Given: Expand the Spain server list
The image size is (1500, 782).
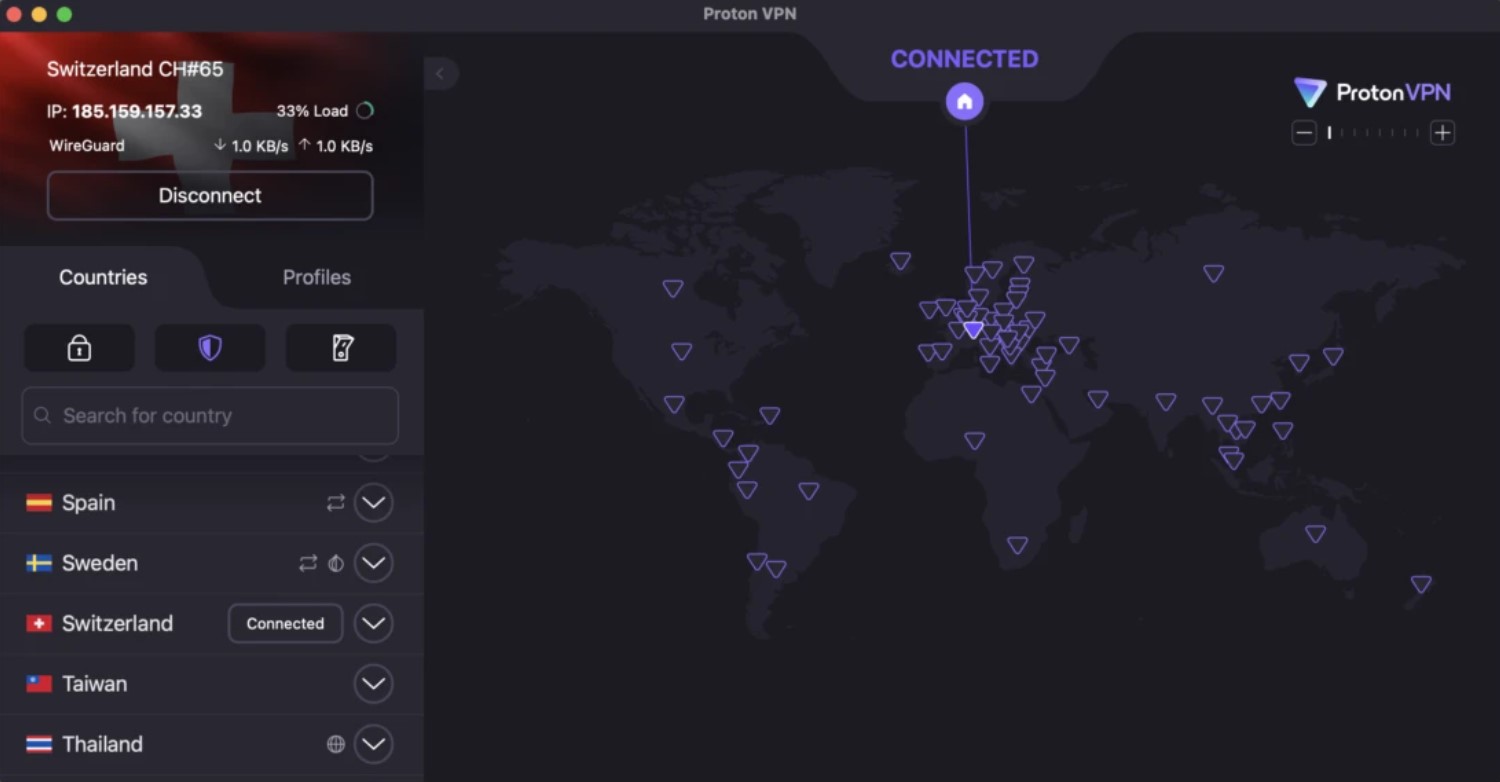Looking at the screenshot, I should (373, 503).
